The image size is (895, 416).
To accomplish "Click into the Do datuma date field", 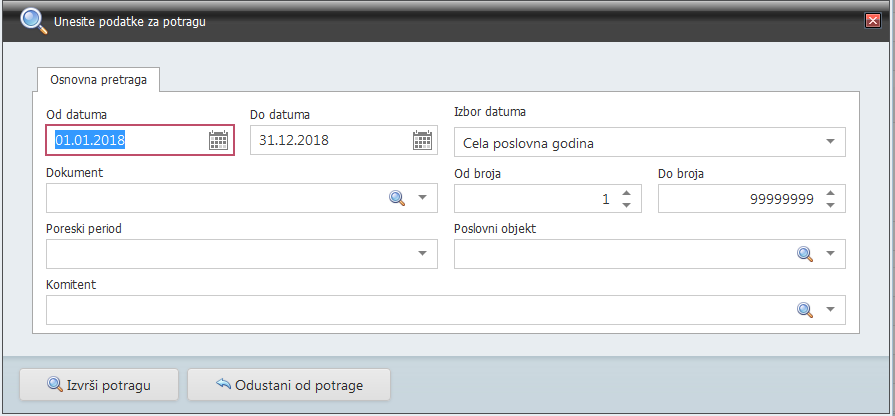I will pos(330,140).
